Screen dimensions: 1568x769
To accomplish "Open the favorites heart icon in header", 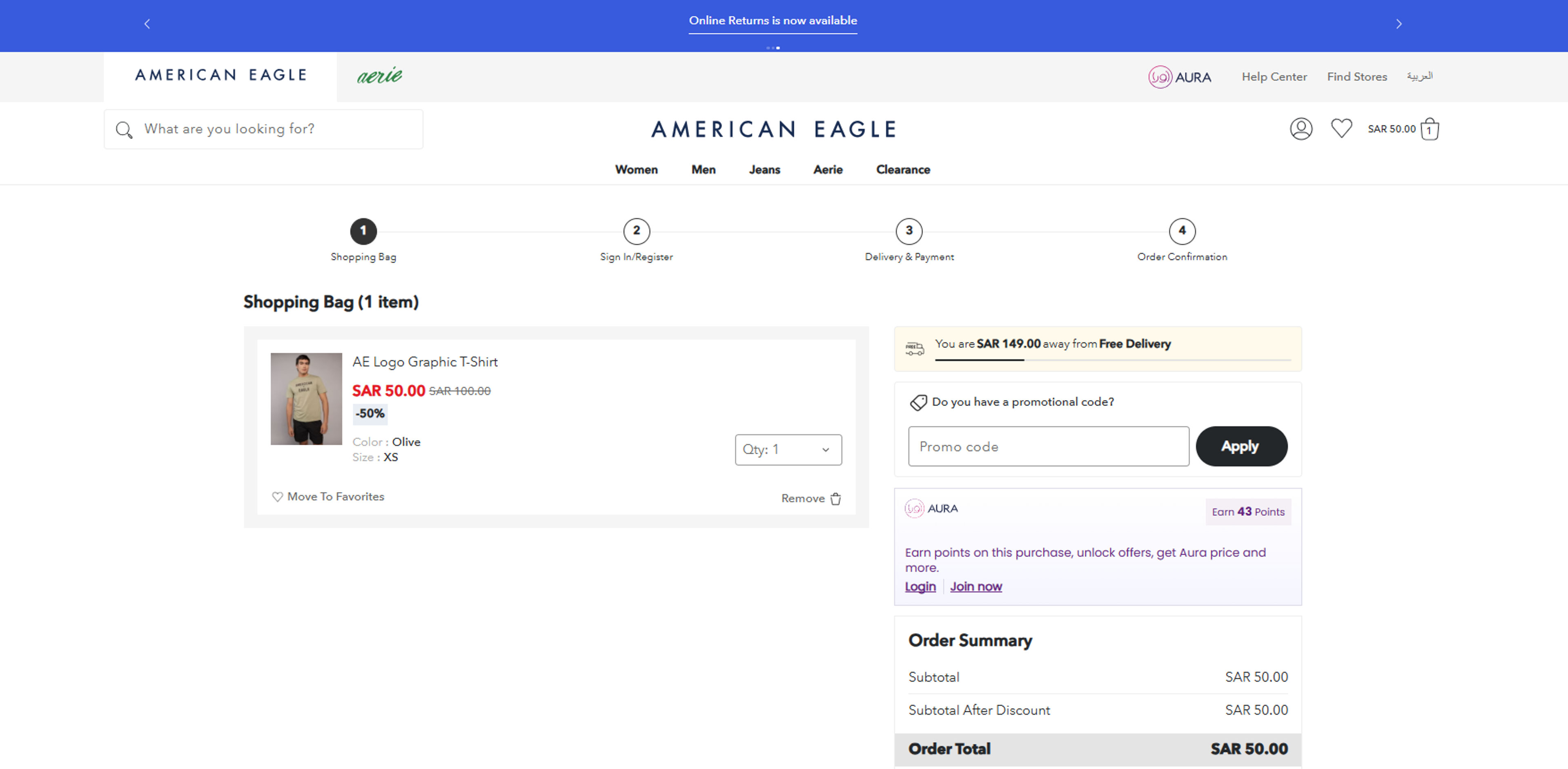I will point(1341,128).
